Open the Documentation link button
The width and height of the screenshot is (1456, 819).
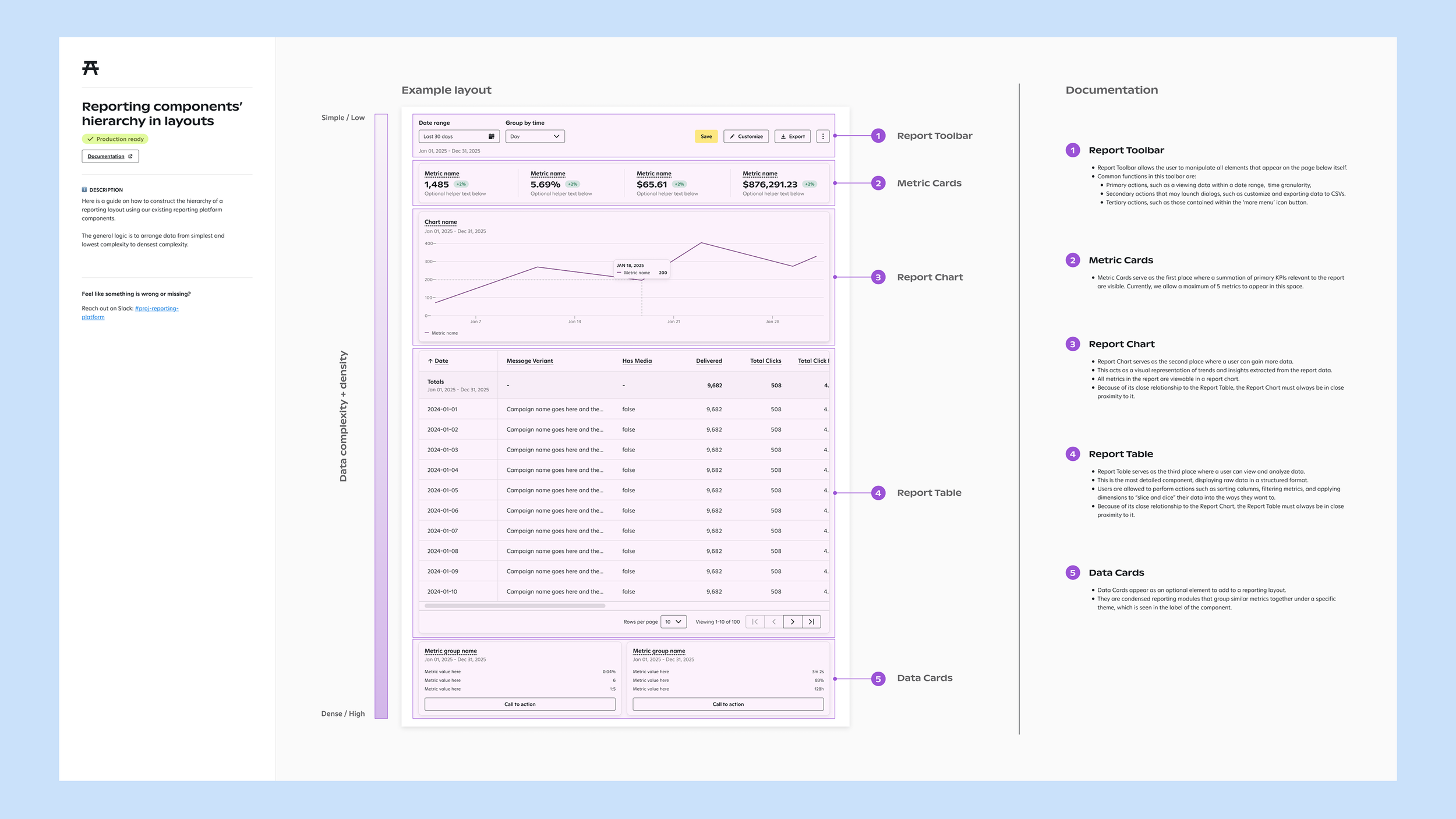(x=110, y=156)
